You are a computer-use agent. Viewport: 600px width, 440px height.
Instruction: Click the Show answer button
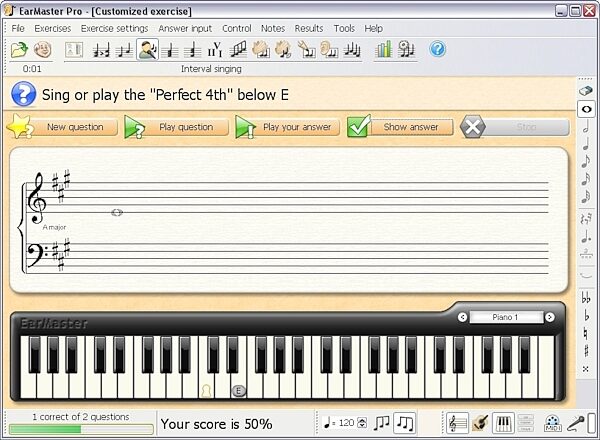pos(400,127)
